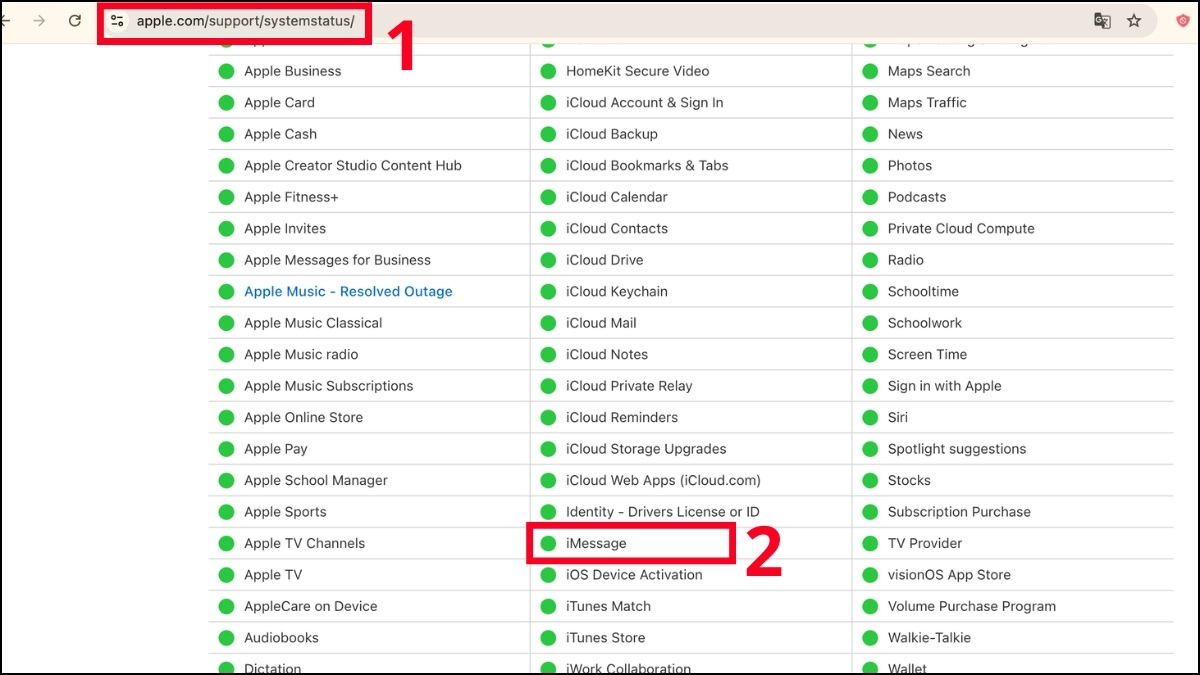Select the Apple Music Classical entry

coord(313,323)
